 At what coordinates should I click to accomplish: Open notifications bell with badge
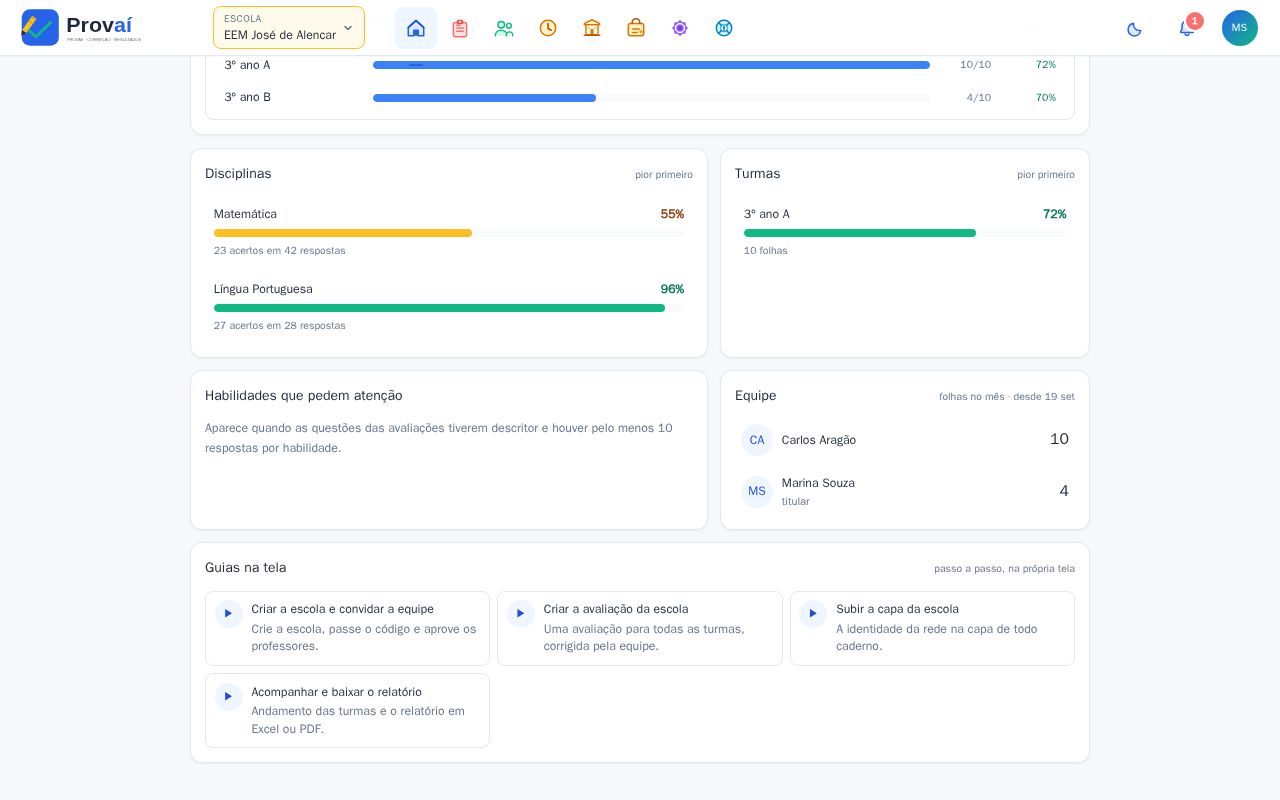[x=1187, y=28]
